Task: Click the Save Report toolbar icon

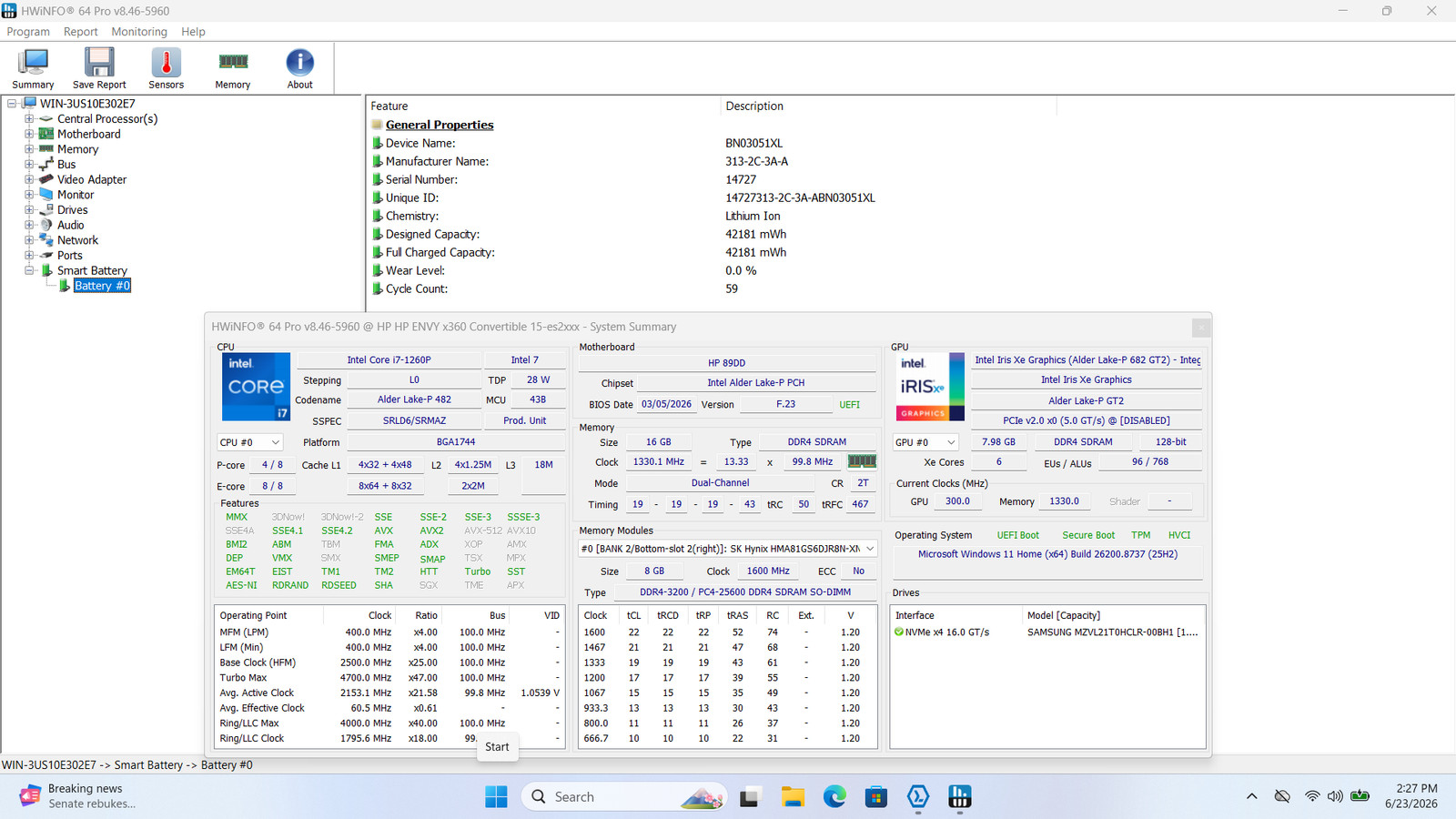Action: (99, 68)
